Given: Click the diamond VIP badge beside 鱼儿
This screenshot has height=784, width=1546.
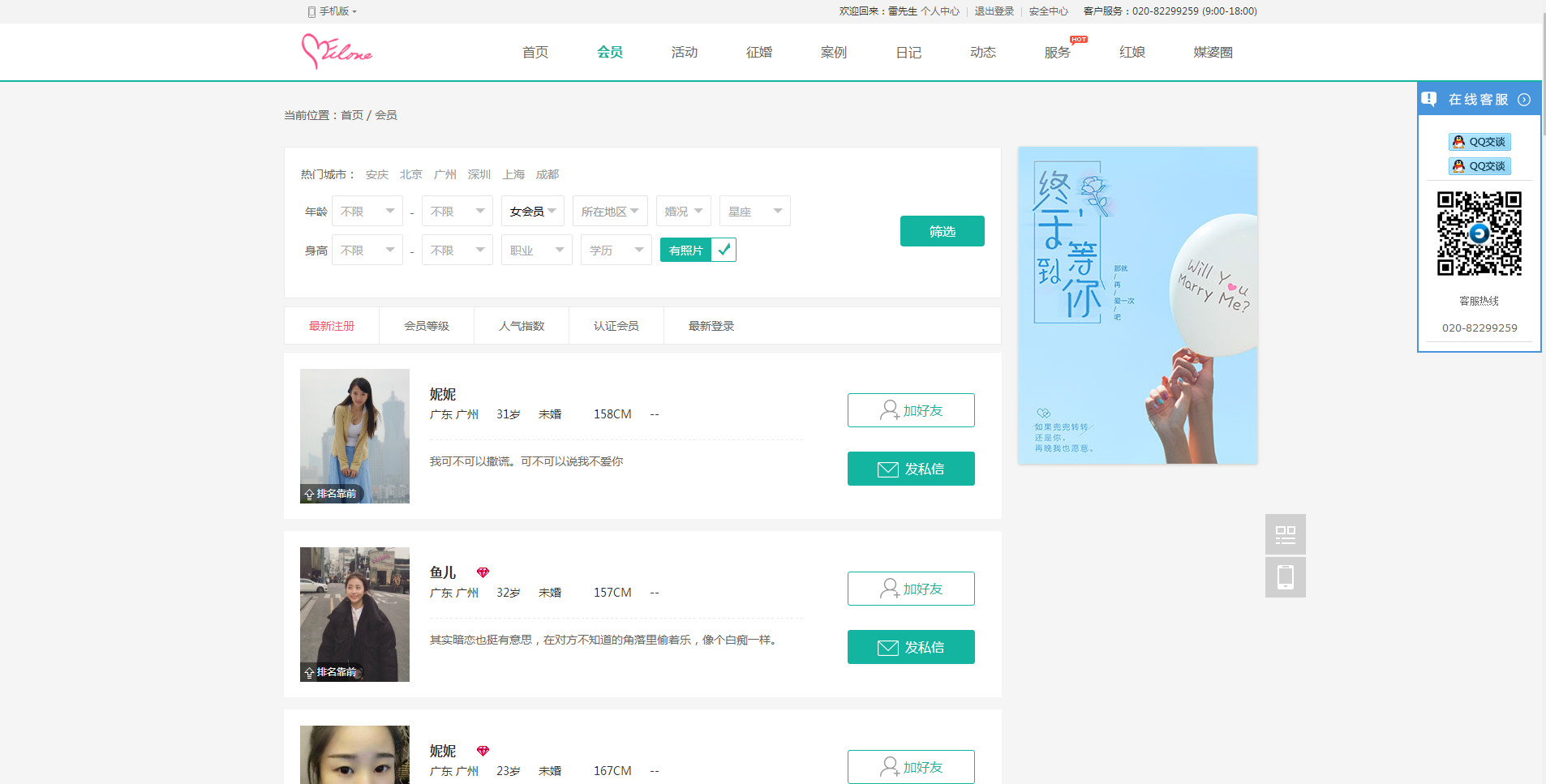Looking at the screenshot, I should click(483, 572).
